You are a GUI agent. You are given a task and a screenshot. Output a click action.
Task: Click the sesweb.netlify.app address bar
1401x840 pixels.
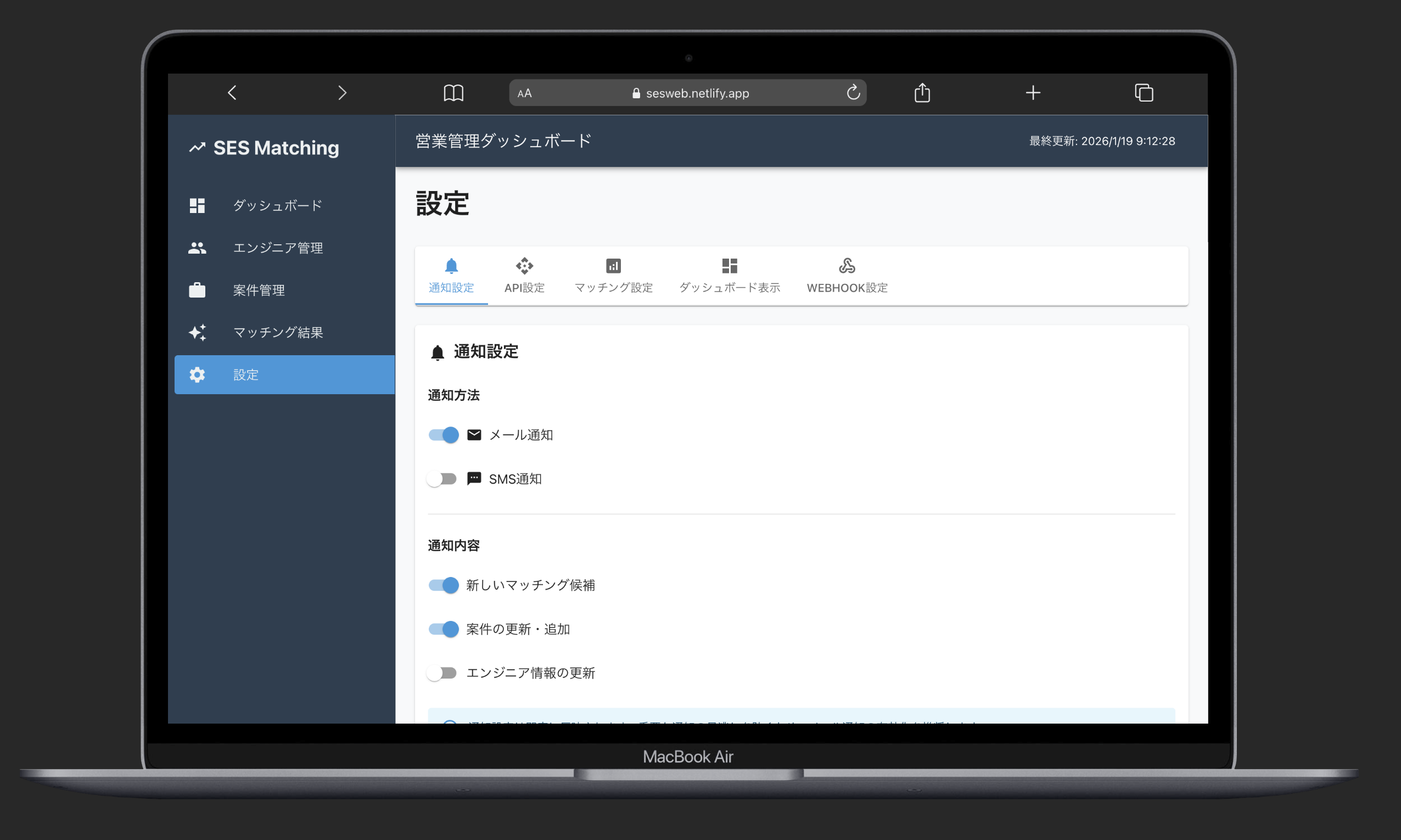[690, 93]
